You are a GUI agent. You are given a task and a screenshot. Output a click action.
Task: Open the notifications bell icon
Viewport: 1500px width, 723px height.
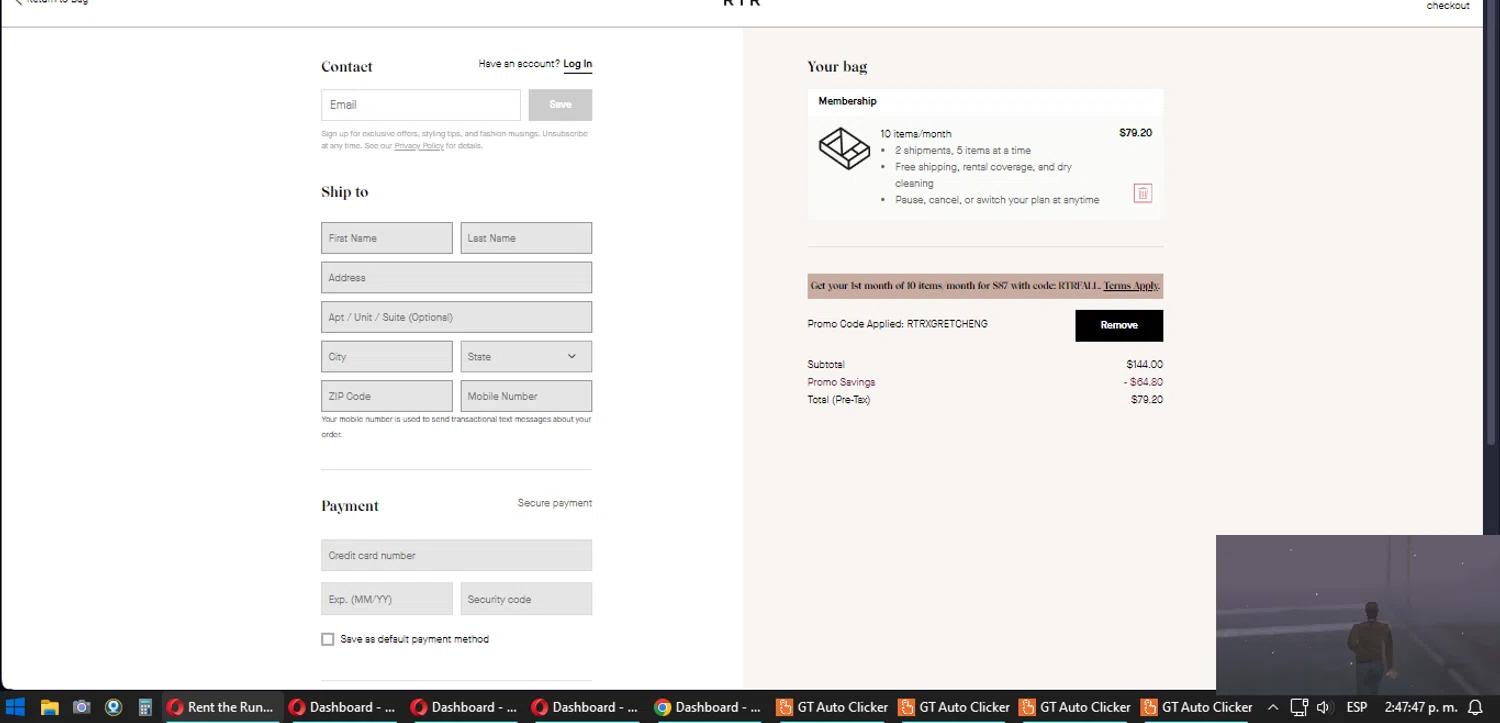(x=1474, y=707)
